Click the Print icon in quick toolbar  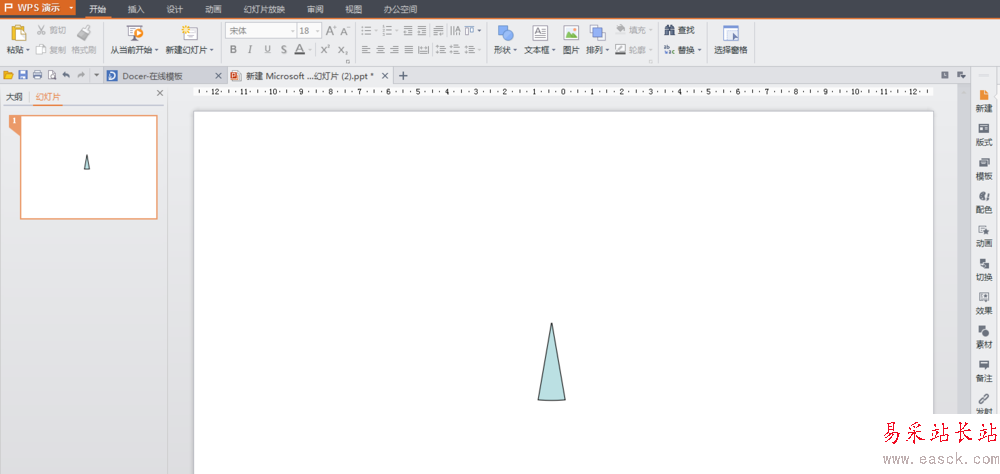click(x=38, y=75)
